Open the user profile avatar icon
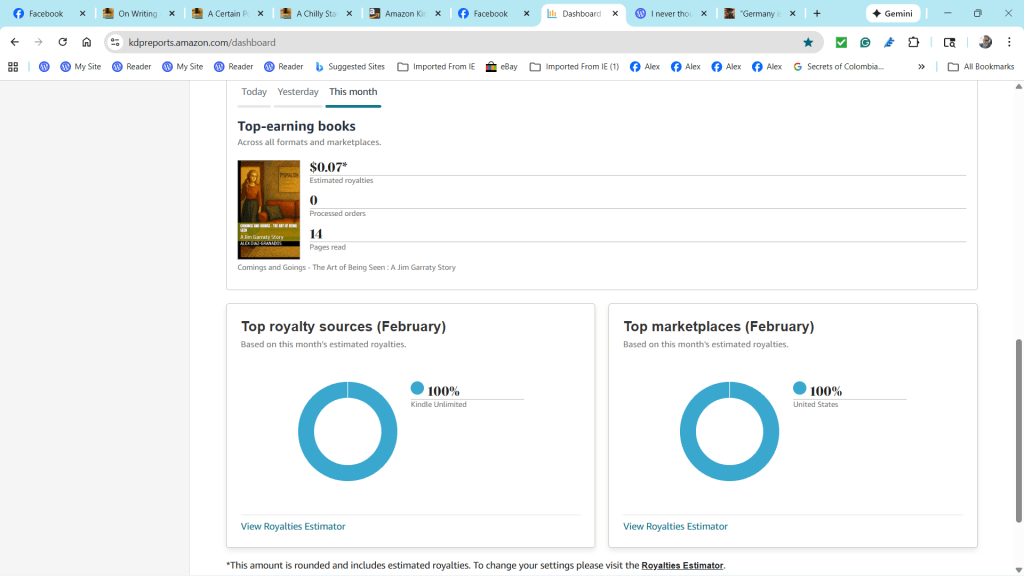This screenshot has width=1024, height=576. [985, 42]
